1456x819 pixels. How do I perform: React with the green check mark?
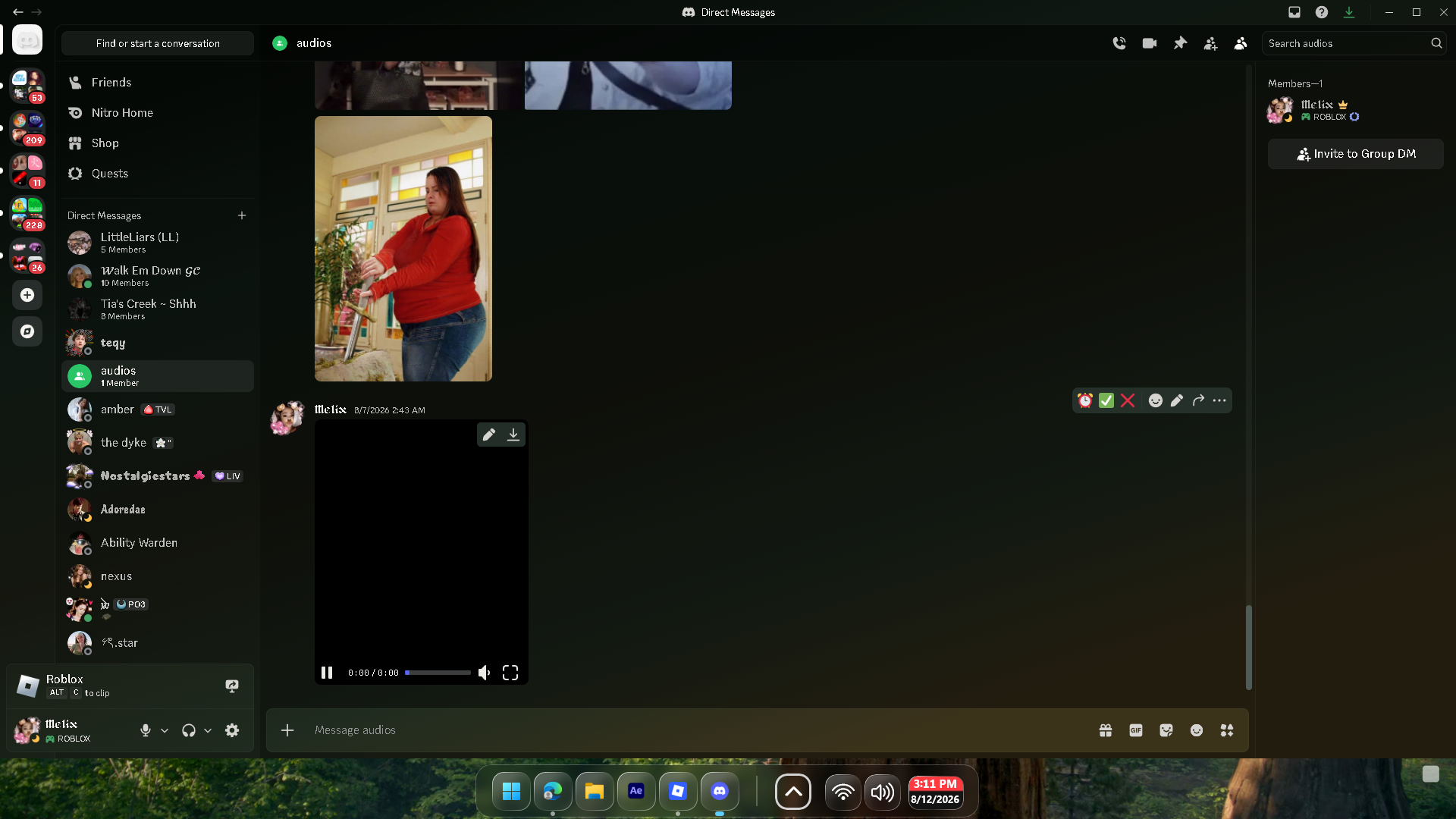[1106, 400]
